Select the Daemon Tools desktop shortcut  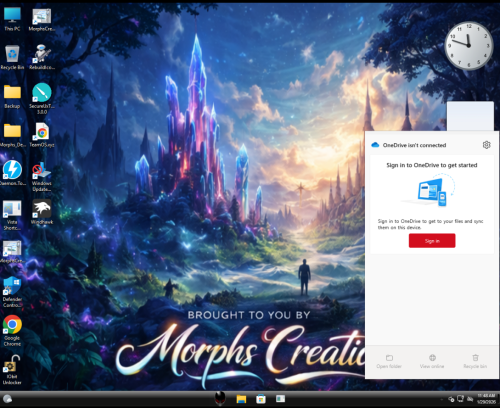12,173
